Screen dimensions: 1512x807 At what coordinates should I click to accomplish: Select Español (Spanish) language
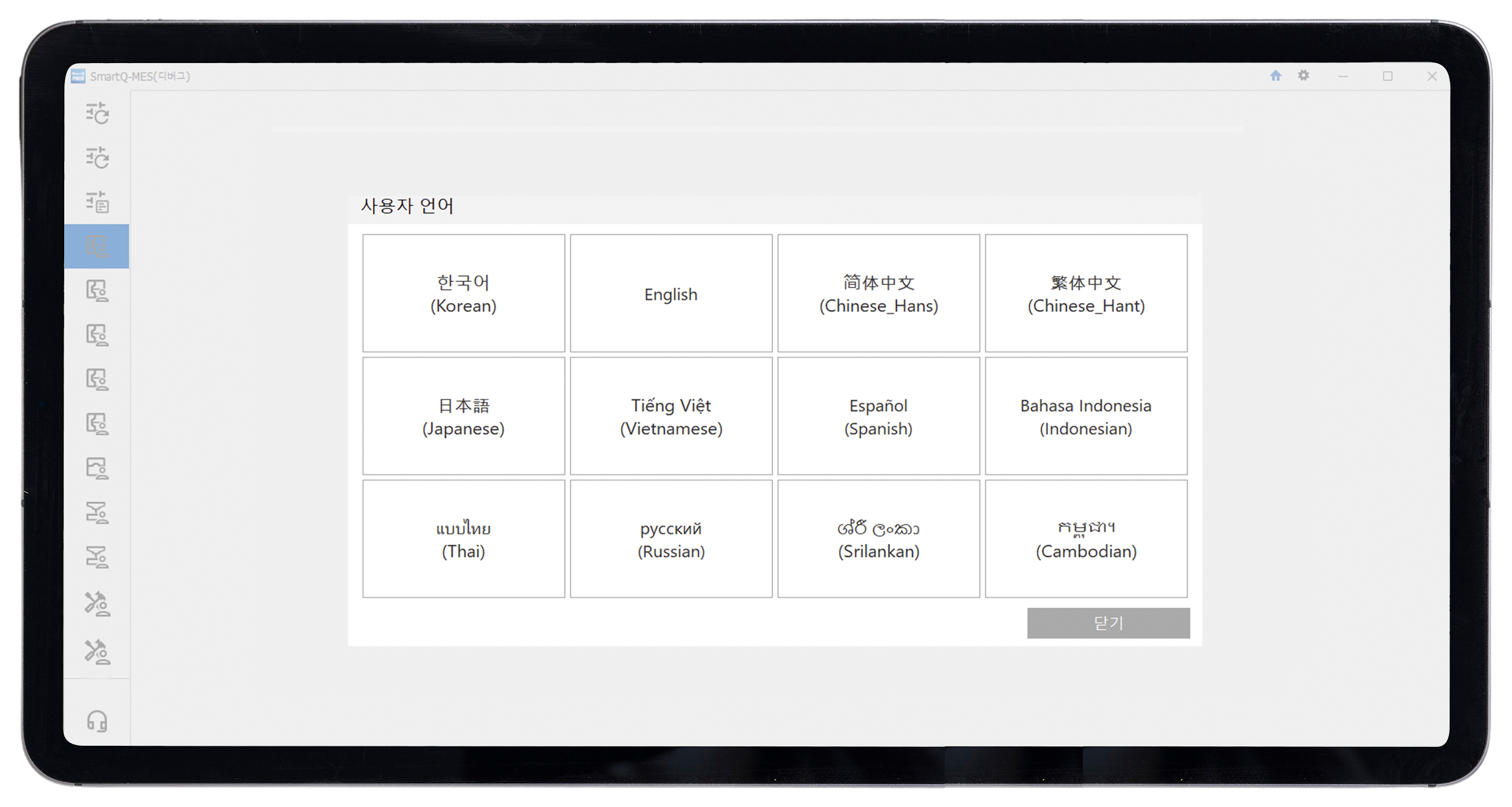click(x=878, y=417)
